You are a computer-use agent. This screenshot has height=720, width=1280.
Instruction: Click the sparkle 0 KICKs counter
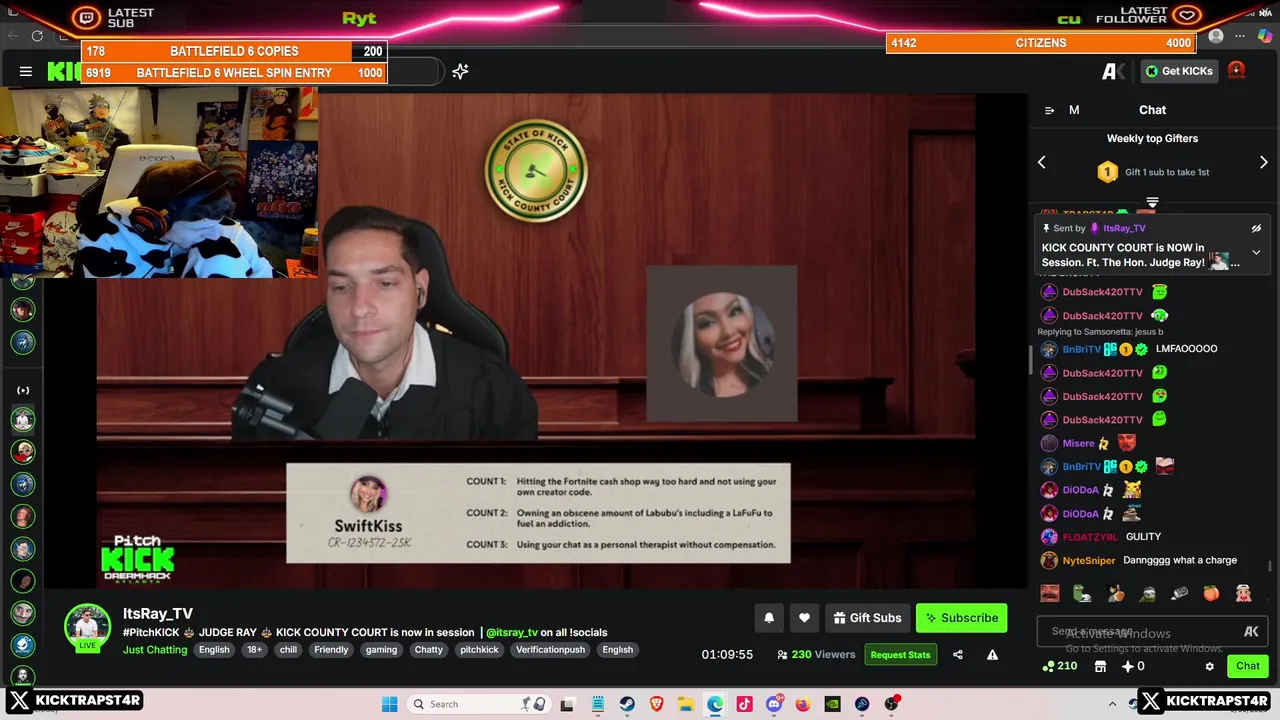tap(1133, 666)
